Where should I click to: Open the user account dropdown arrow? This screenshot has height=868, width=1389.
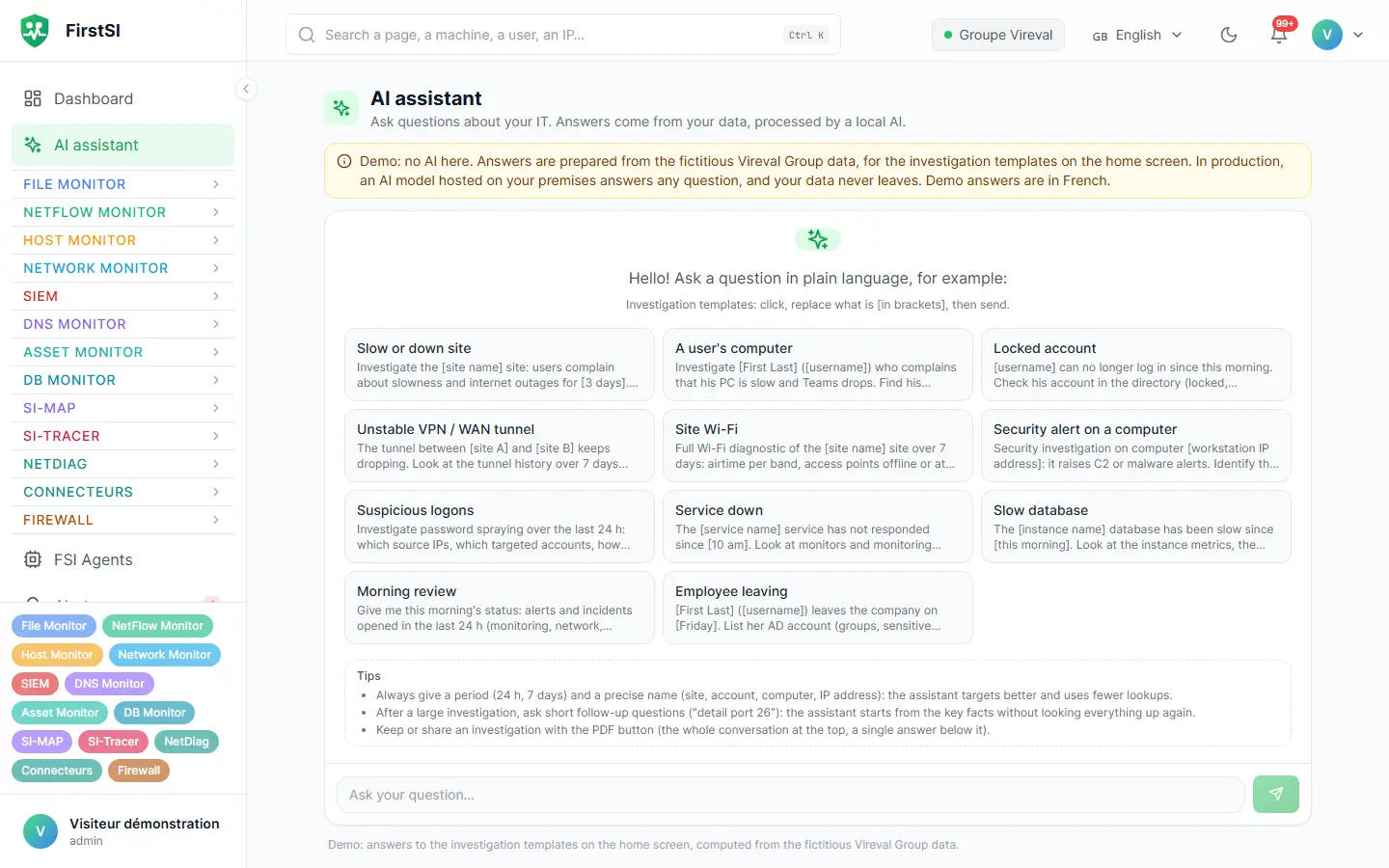click(1358, 35)
